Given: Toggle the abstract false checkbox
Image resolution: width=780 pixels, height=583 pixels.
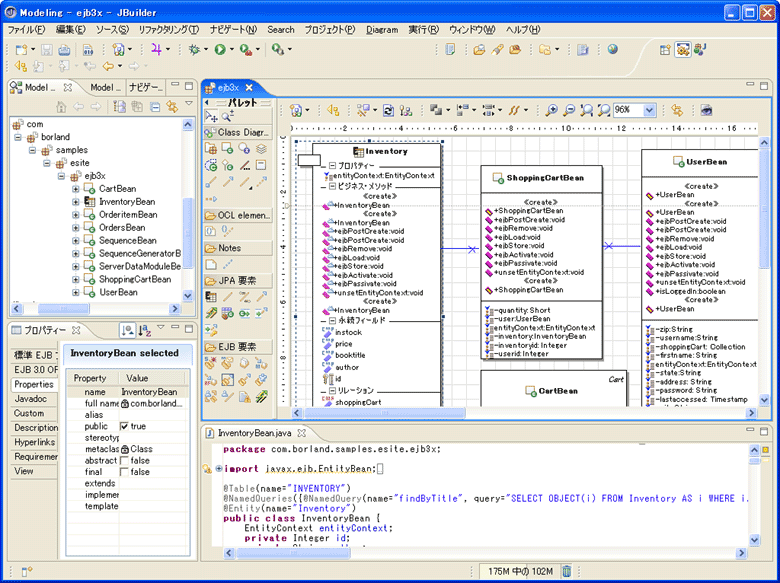Looking at the screenshot, I should click(x=124, y=461).
